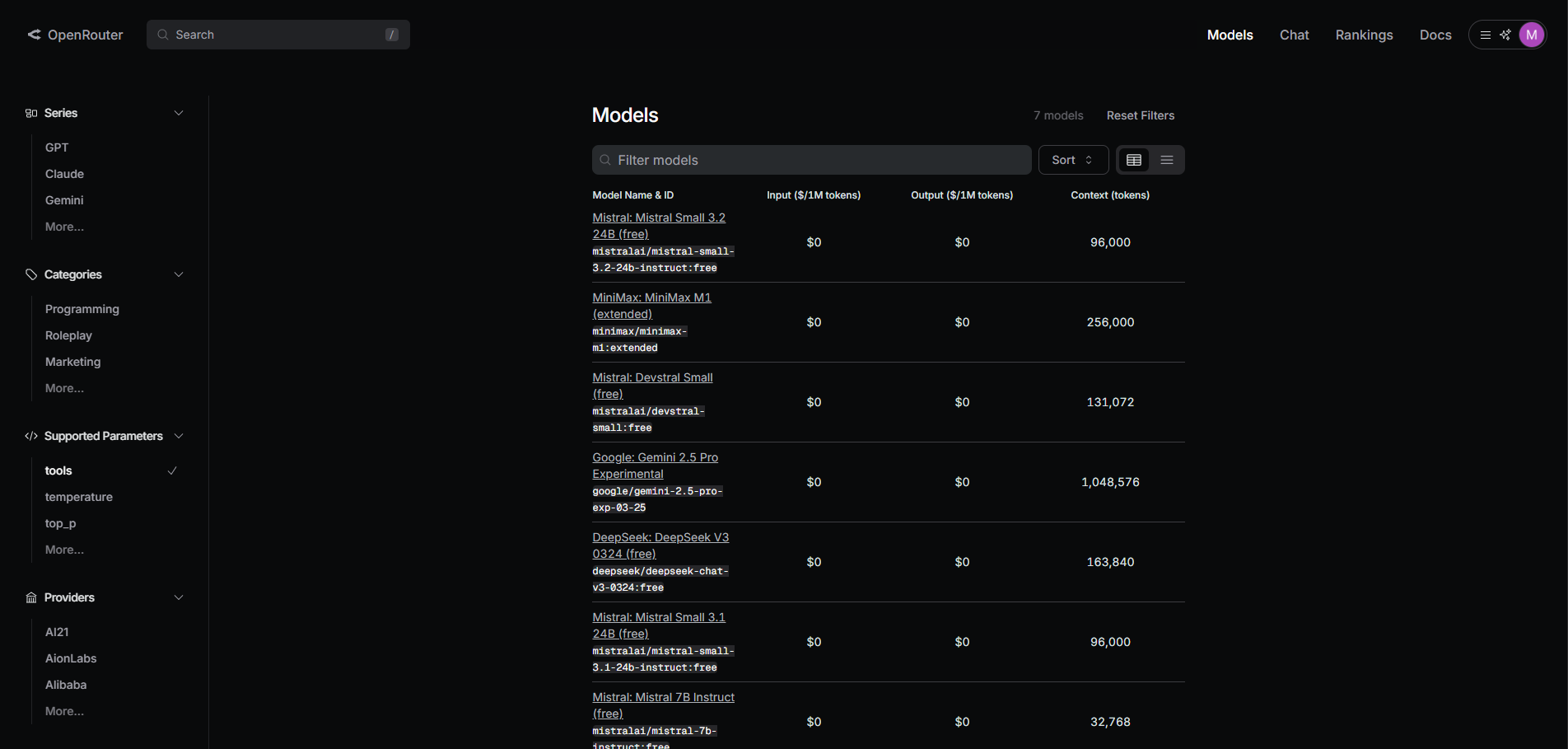Open the hamburger menu icon in header
This screenshot has width=1568, height=749.
(1486, 35)
